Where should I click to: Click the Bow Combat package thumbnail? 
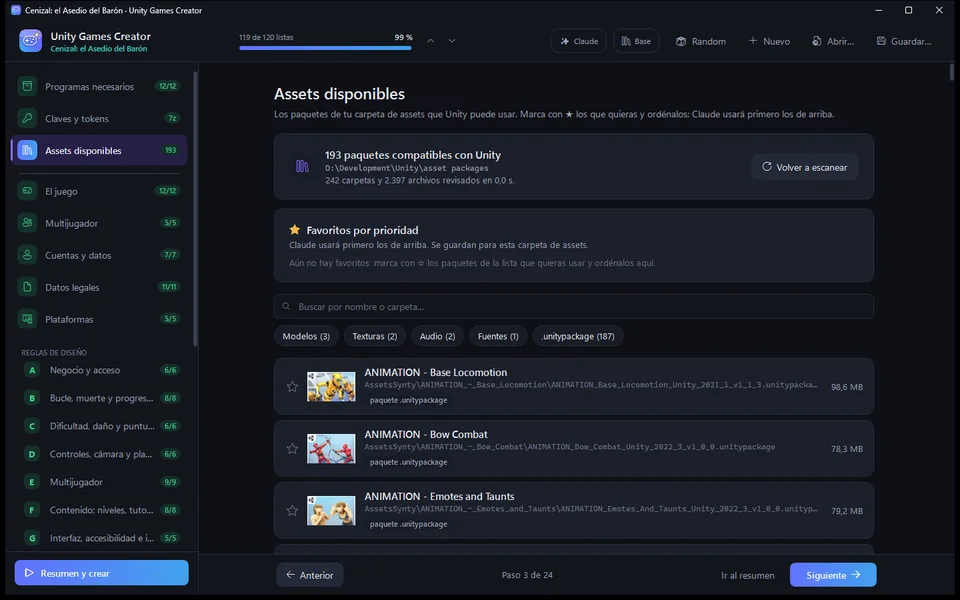click(x=331, y=448)
